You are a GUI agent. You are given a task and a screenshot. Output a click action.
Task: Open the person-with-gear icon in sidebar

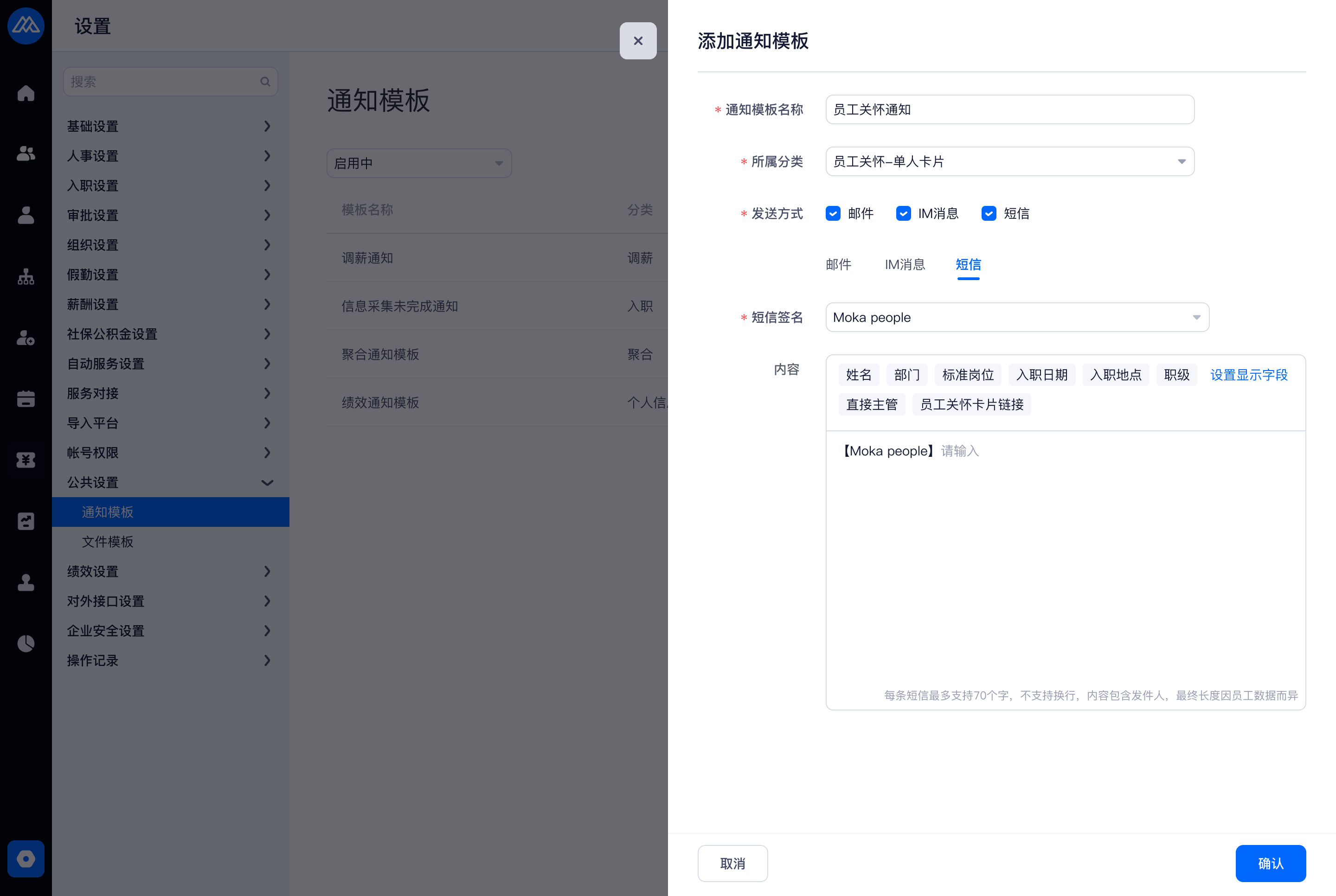click(x=26, y=338)
